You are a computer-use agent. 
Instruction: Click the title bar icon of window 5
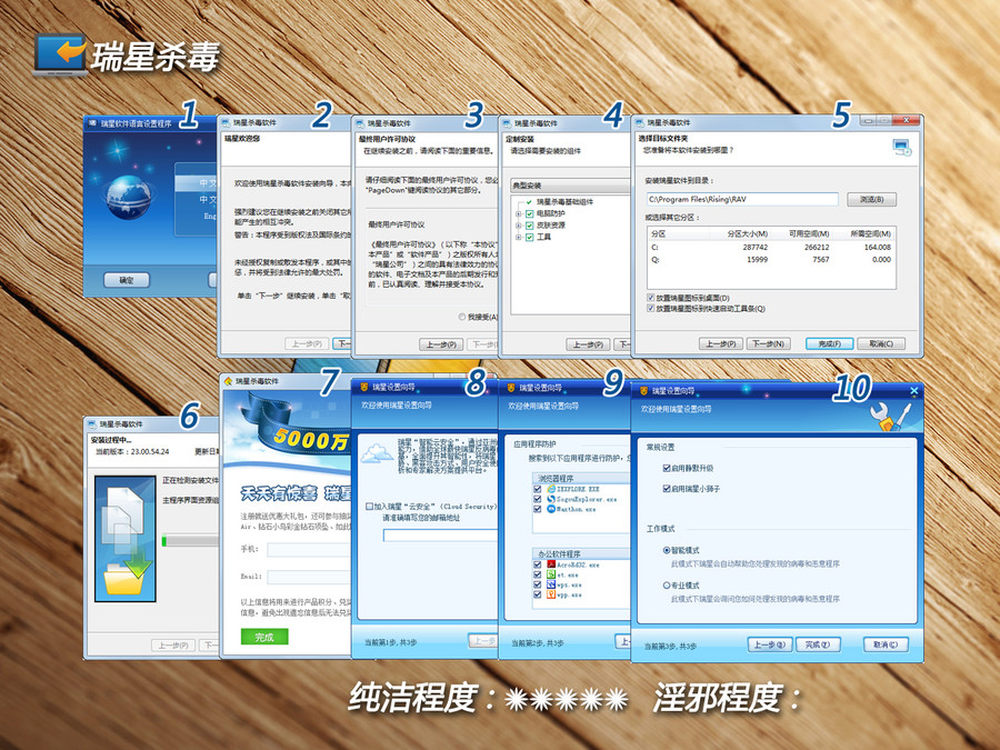640,122
